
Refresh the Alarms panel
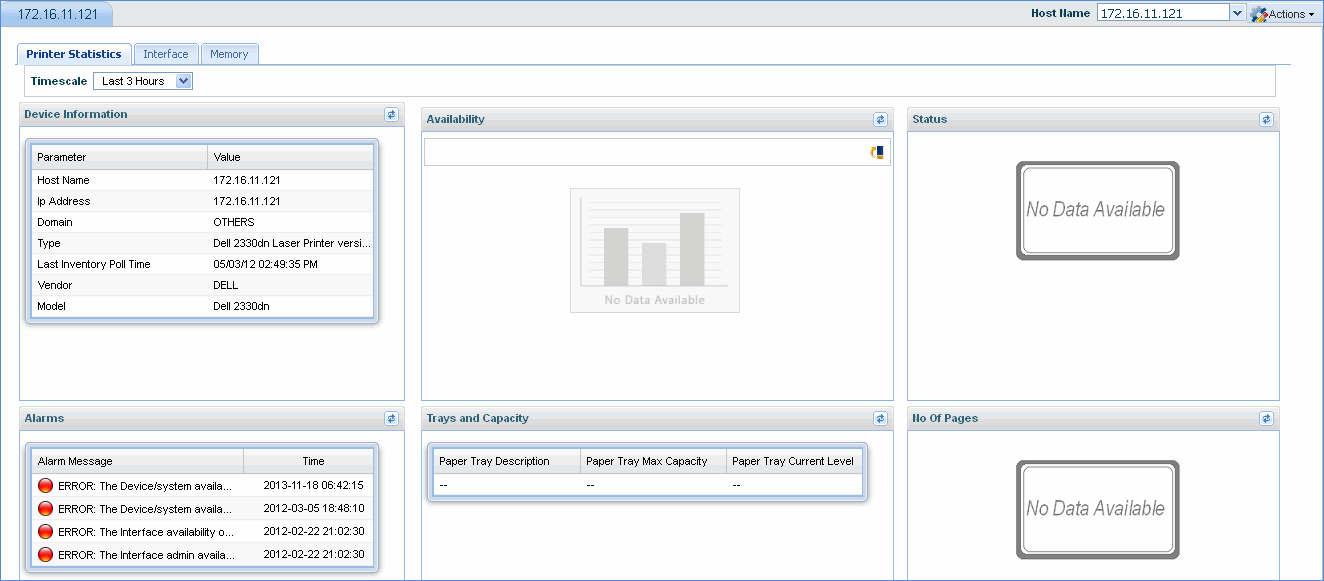(392, 419)
